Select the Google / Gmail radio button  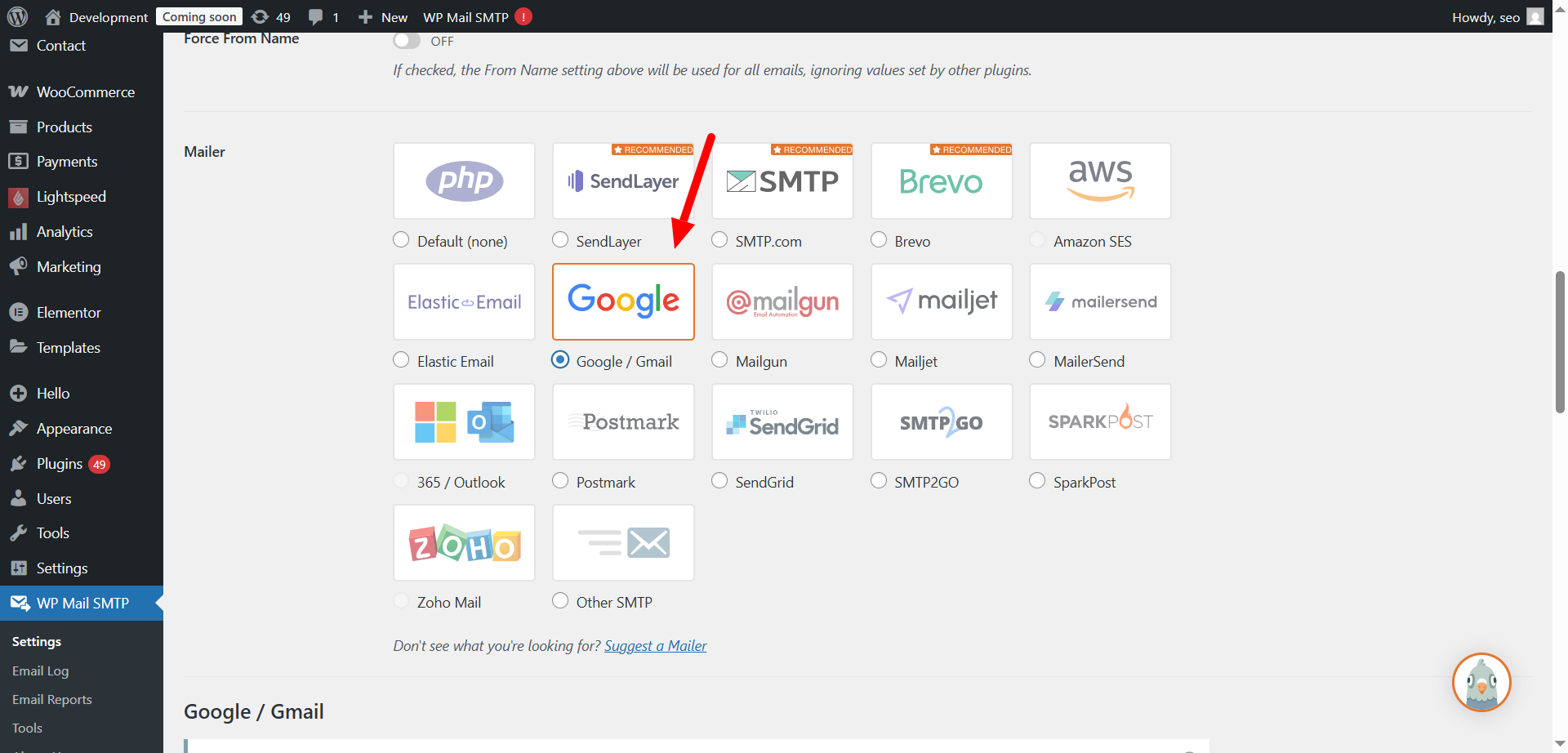pos(560,359)
